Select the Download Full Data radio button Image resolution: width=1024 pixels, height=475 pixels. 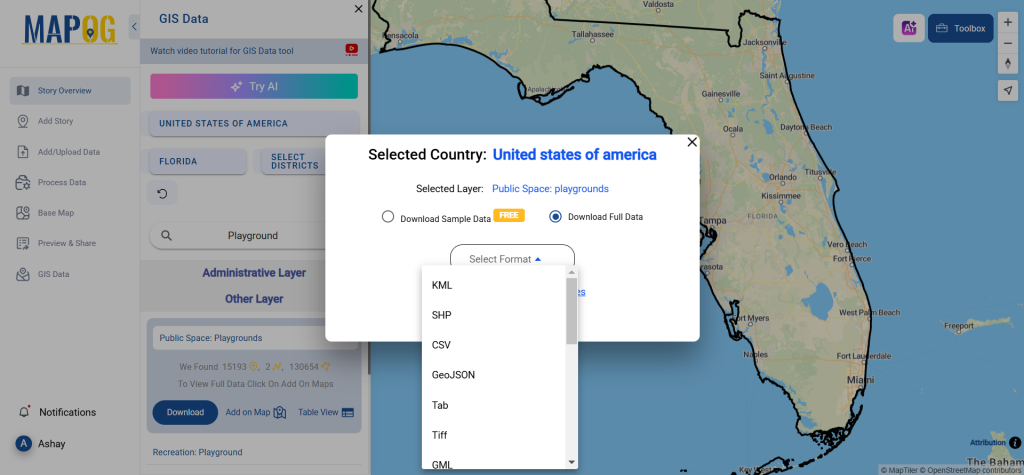(x=556, y=216)
